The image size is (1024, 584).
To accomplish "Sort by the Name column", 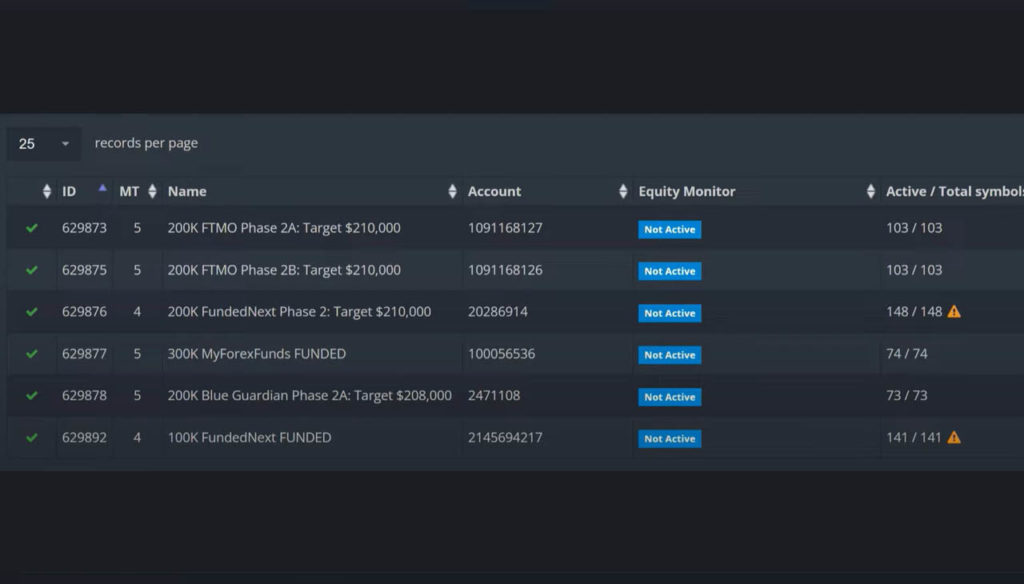I will [x=312, y=191].
